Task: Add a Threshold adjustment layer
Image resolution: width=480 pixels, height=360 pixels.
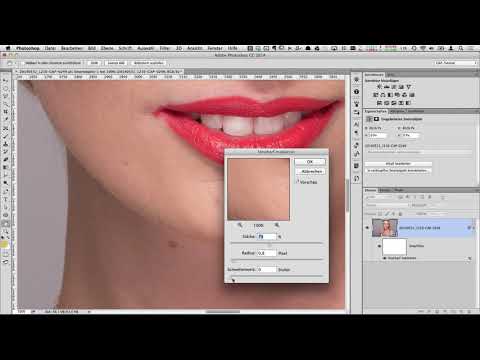Action: click(394, 103)
